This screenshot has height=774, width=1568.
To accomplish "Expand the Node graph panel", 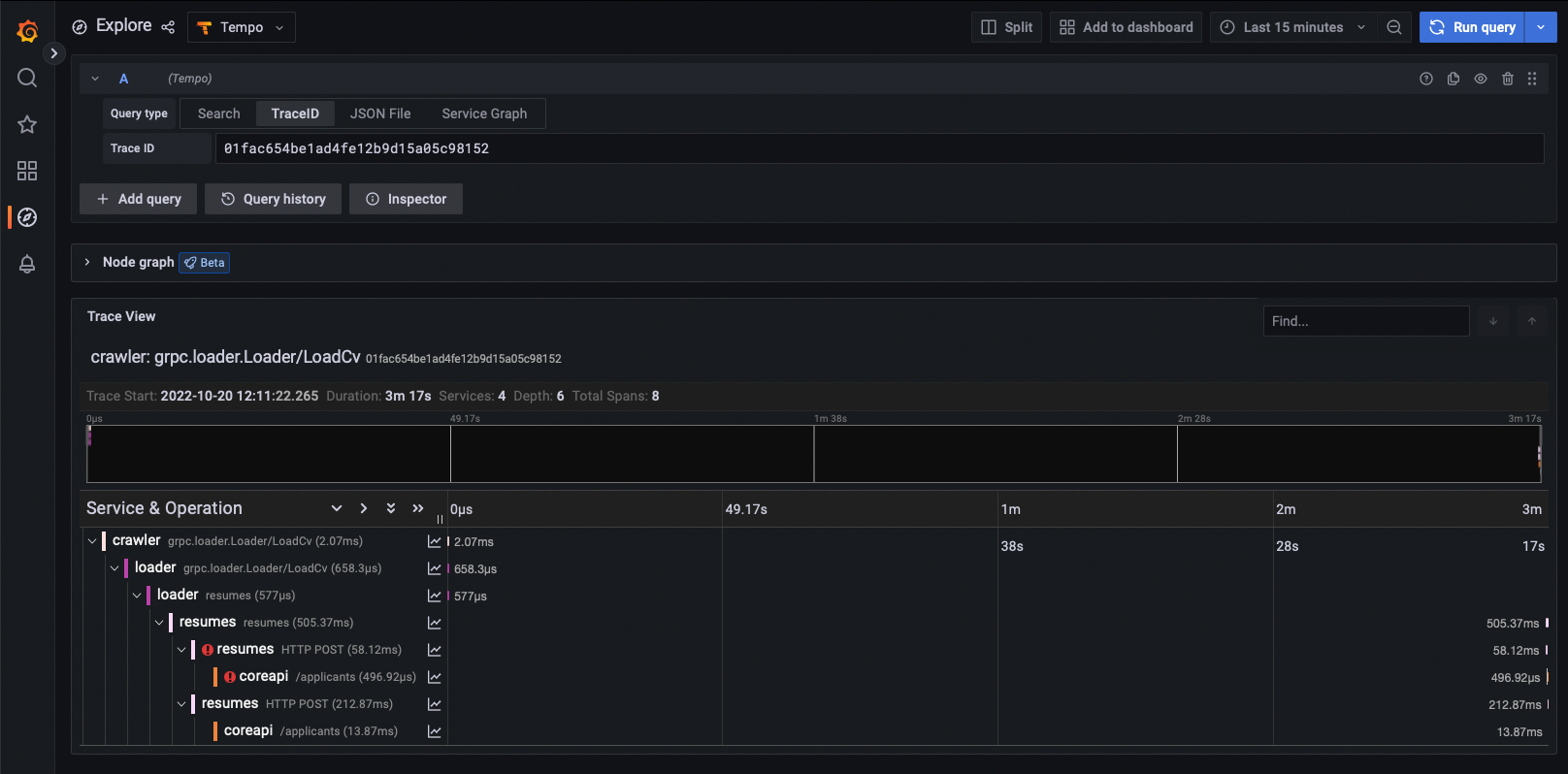I will click(87, 262).
